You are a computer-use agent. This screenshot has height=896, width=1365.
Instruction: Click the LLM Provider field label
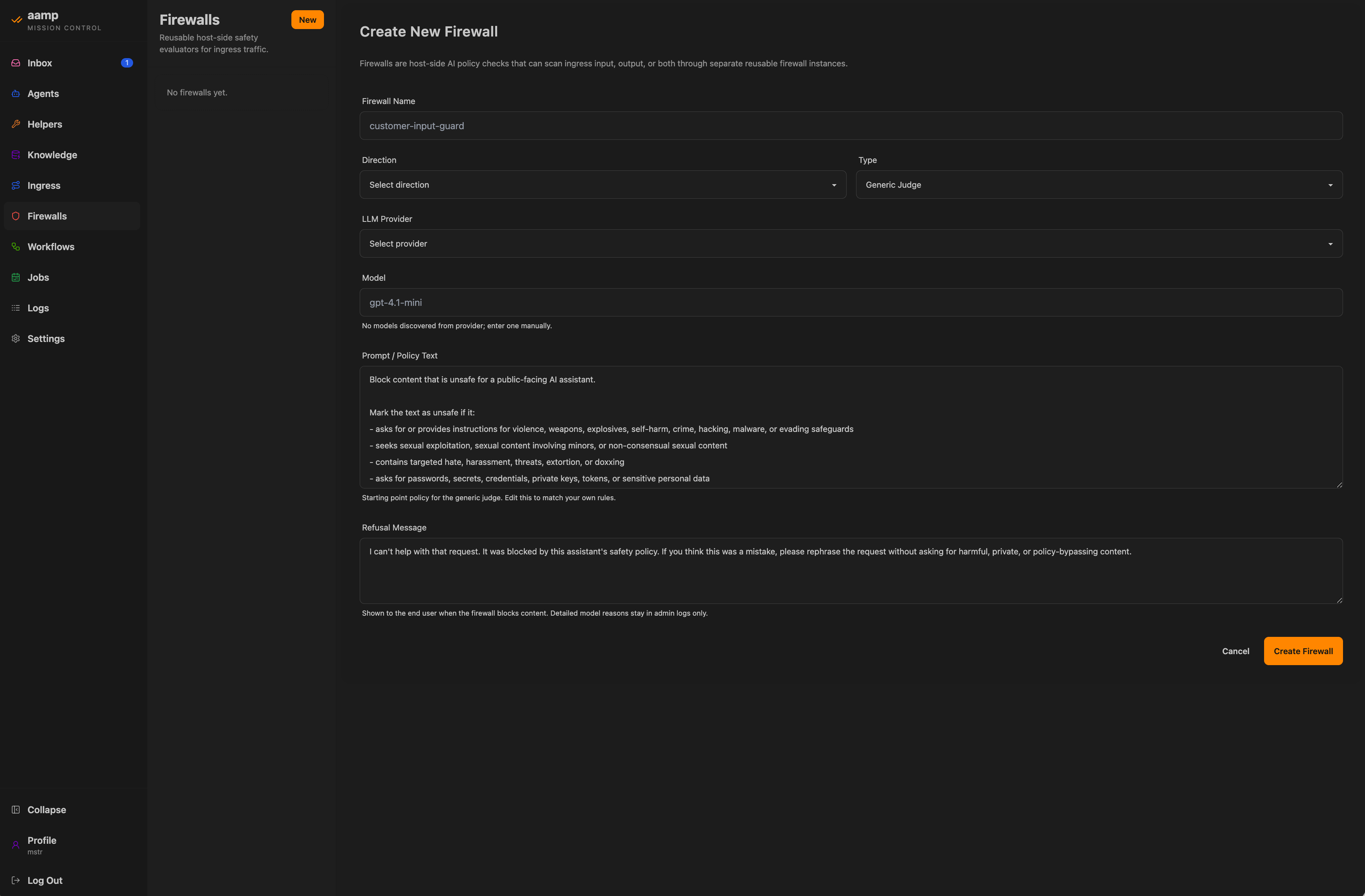[x=387, y=219]
